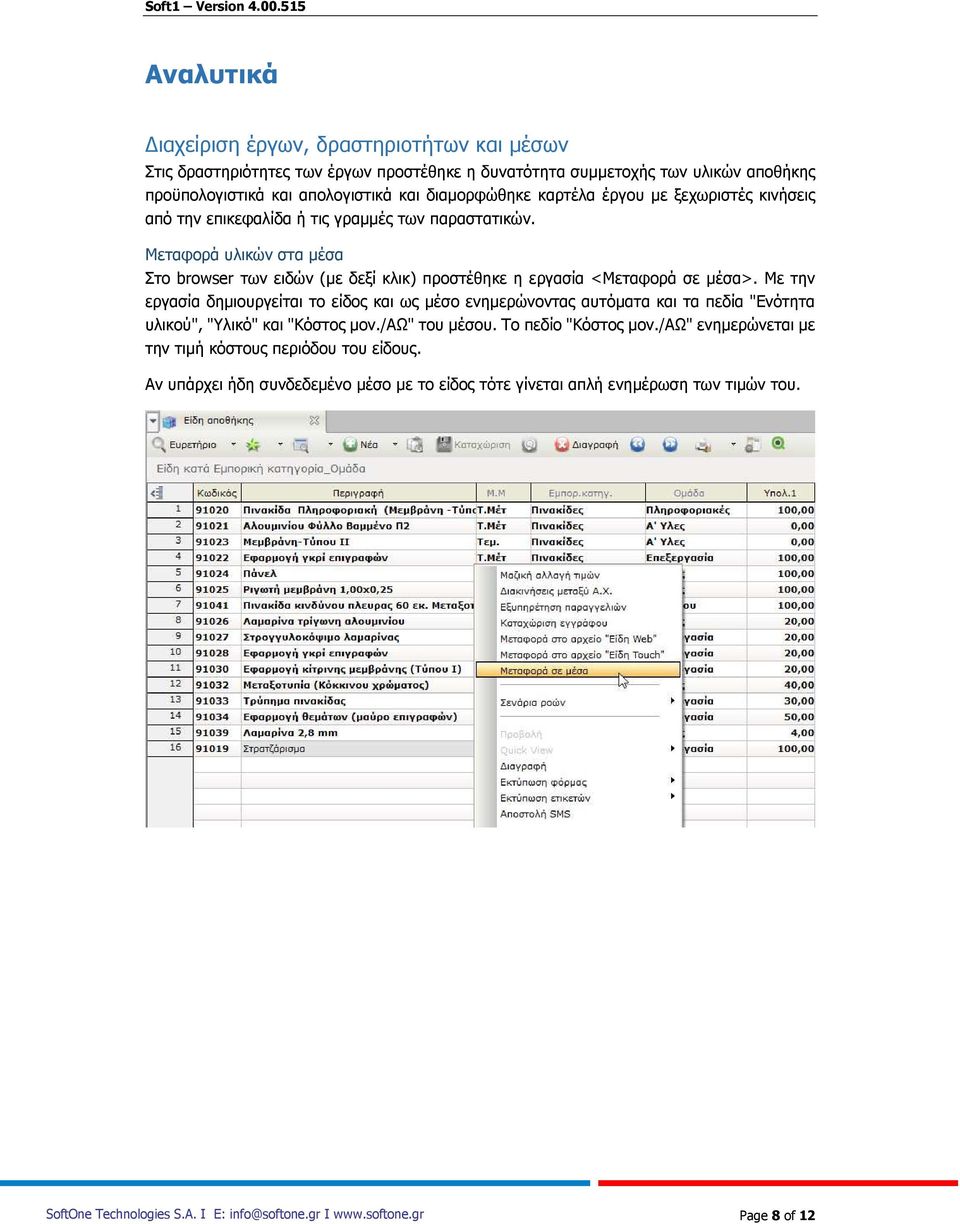
Task: Select the Εφαρμογή γκρί επιγραφών row
Action: tap(482, 558)
